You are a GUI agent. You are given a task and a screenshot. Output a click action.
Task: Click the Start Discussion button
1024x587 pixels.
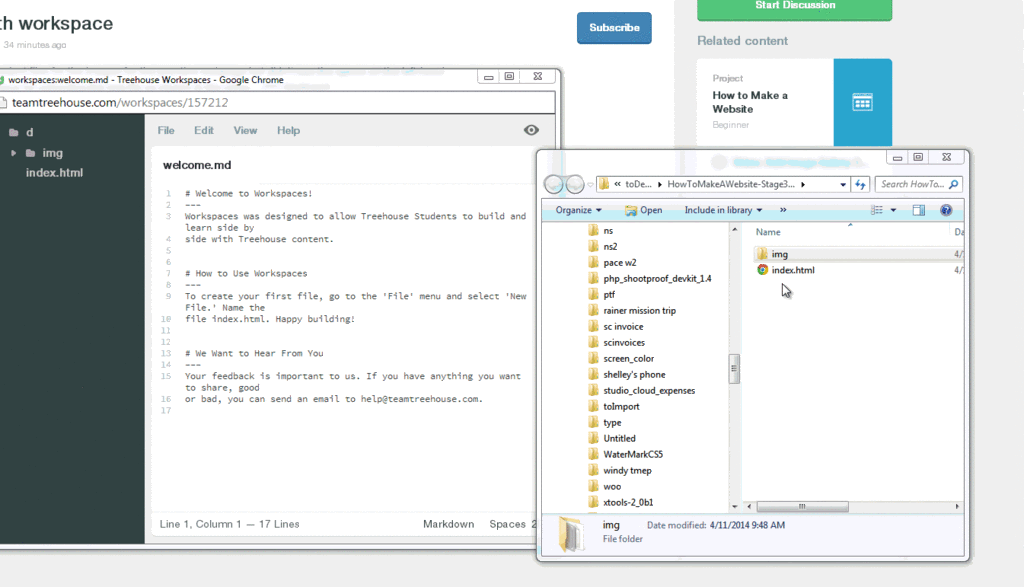pyautogui.click(x=794, y=7)
